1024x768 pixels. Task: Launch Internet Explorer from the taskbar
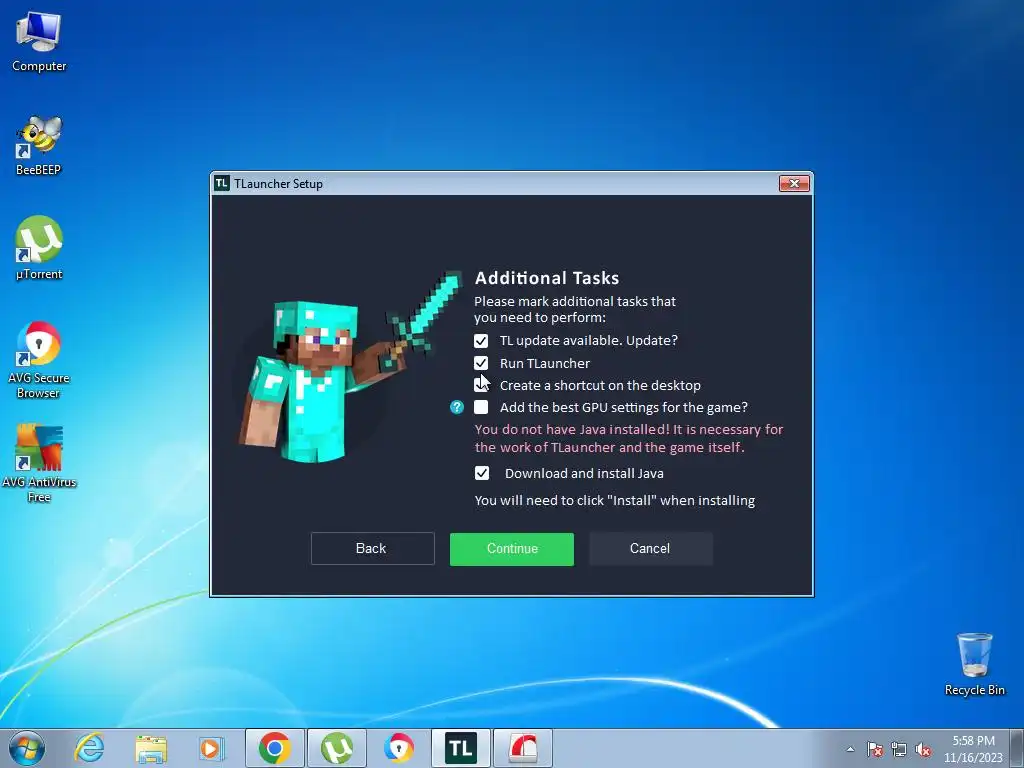click(x=89, y=748)
